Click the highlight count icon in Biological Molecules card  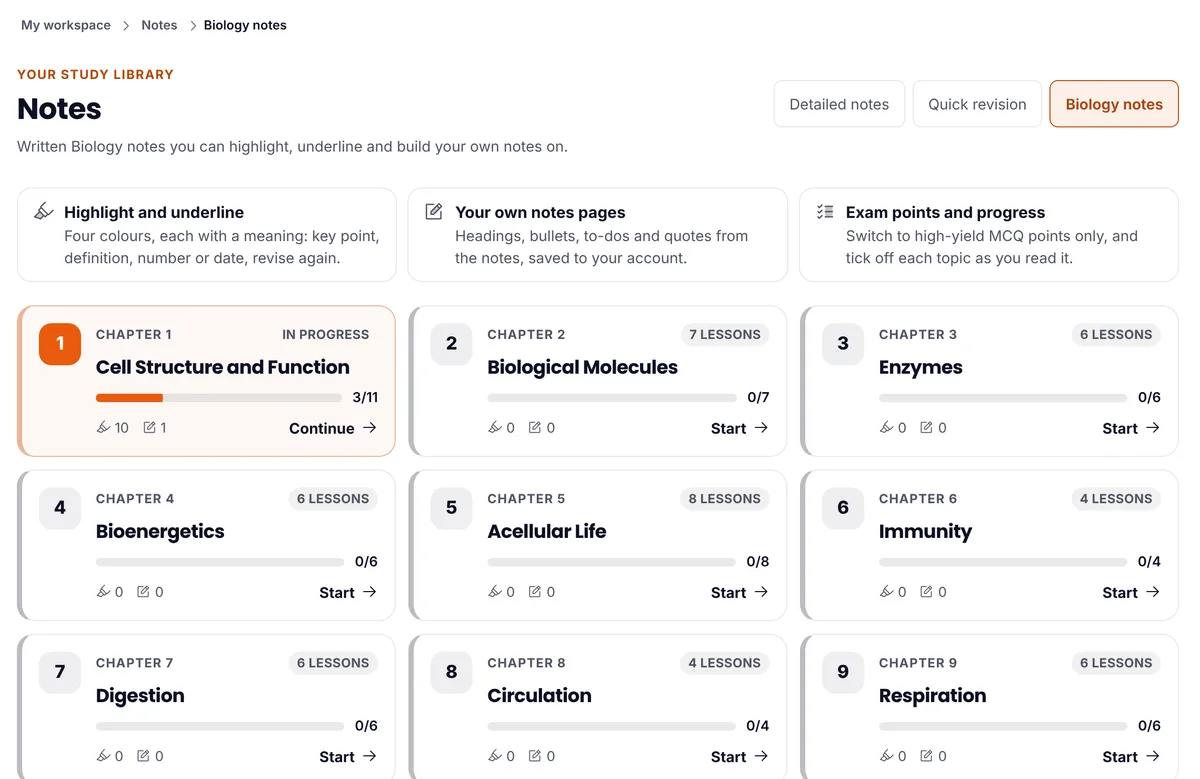pos(494,427)
